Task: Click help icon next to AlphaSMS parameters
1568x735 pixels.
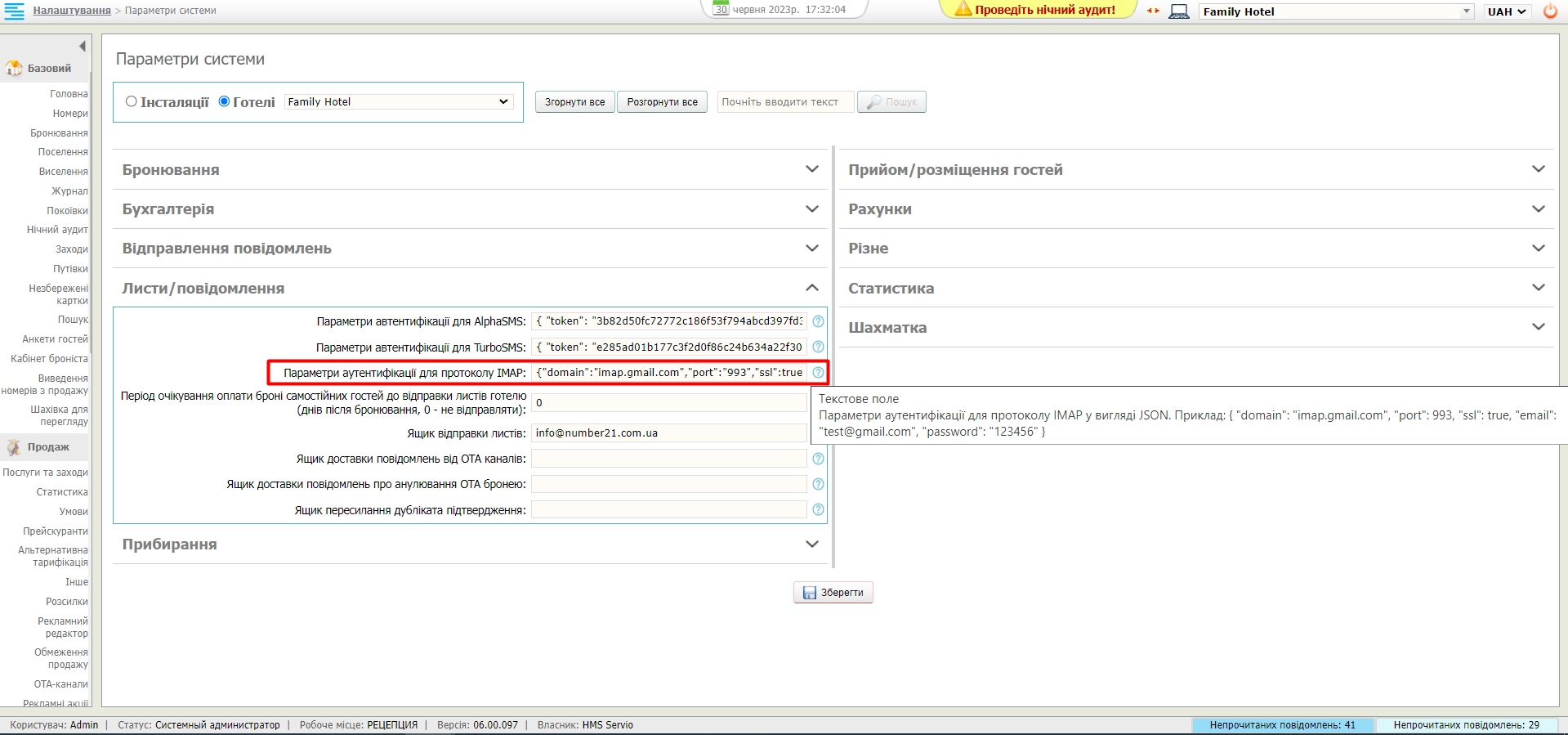Action: tap(818, 321)
